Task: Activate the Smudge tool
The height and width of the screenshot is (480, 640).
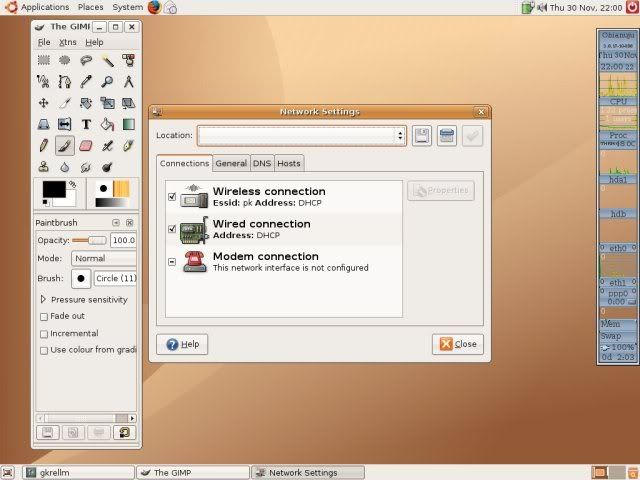Action: 86,167
